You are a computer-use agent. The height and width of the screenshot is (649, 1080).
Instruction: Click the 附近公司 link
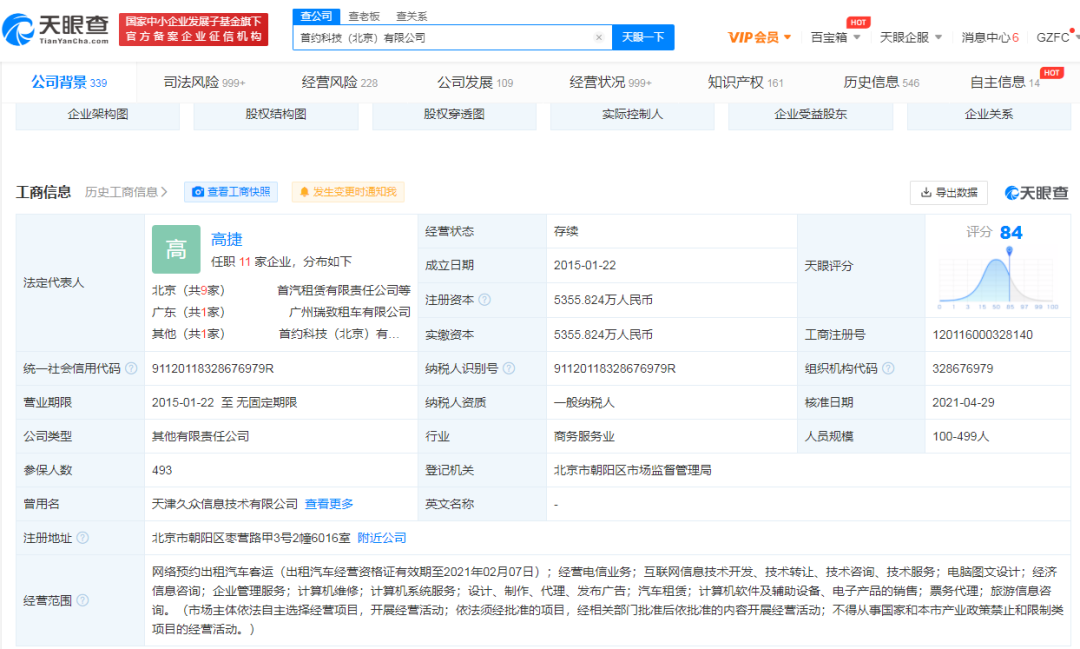coord(382,538)
